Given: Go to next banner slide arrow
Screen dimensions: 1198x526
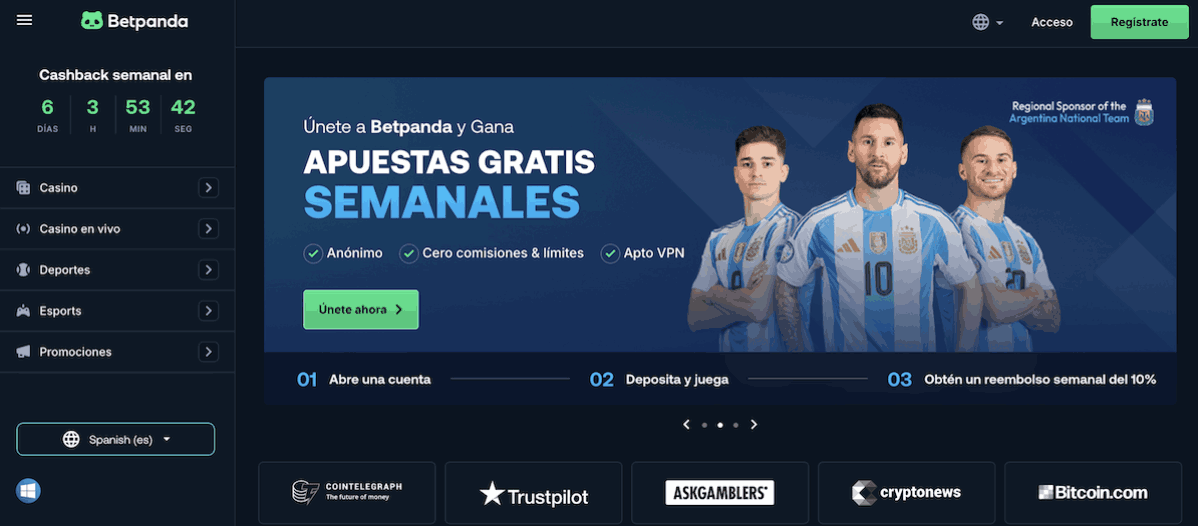Looking at the screenshot, I should pos(754,424).
